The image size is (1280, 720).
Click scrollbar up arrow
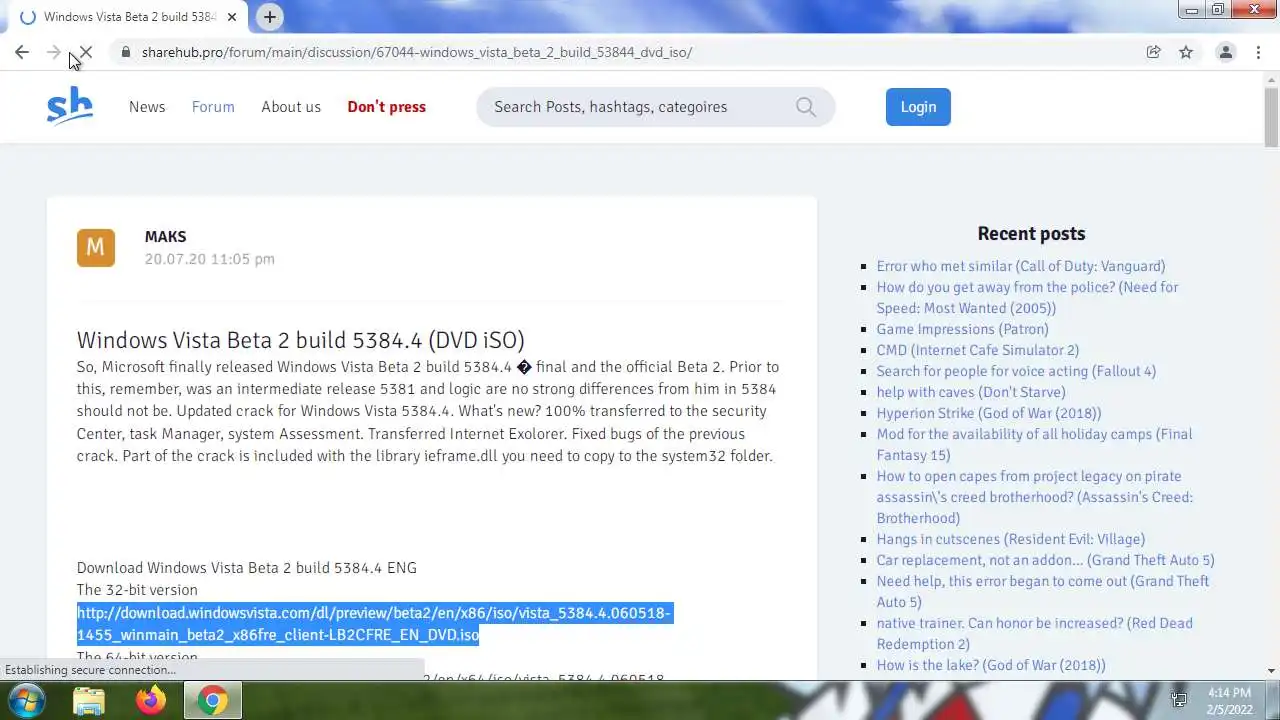tap(1271, 79)
